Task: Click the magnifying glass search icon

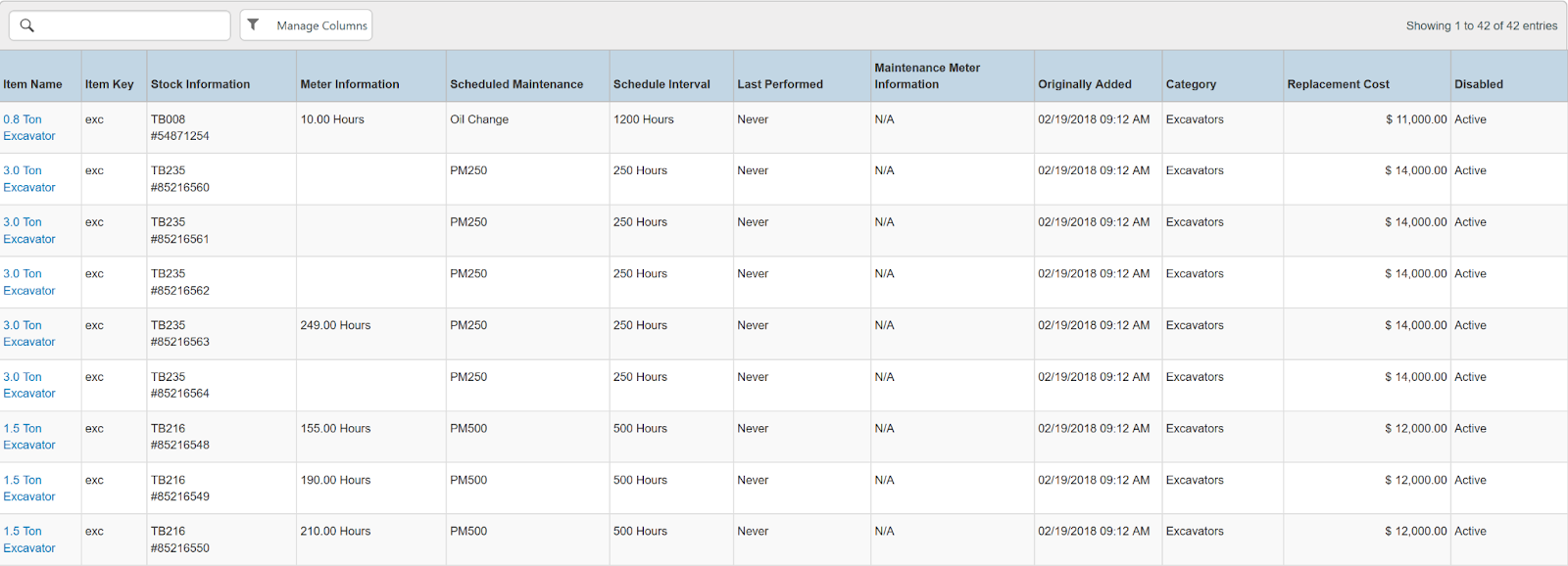Action: pyautogui.click(x=27, y=25)
